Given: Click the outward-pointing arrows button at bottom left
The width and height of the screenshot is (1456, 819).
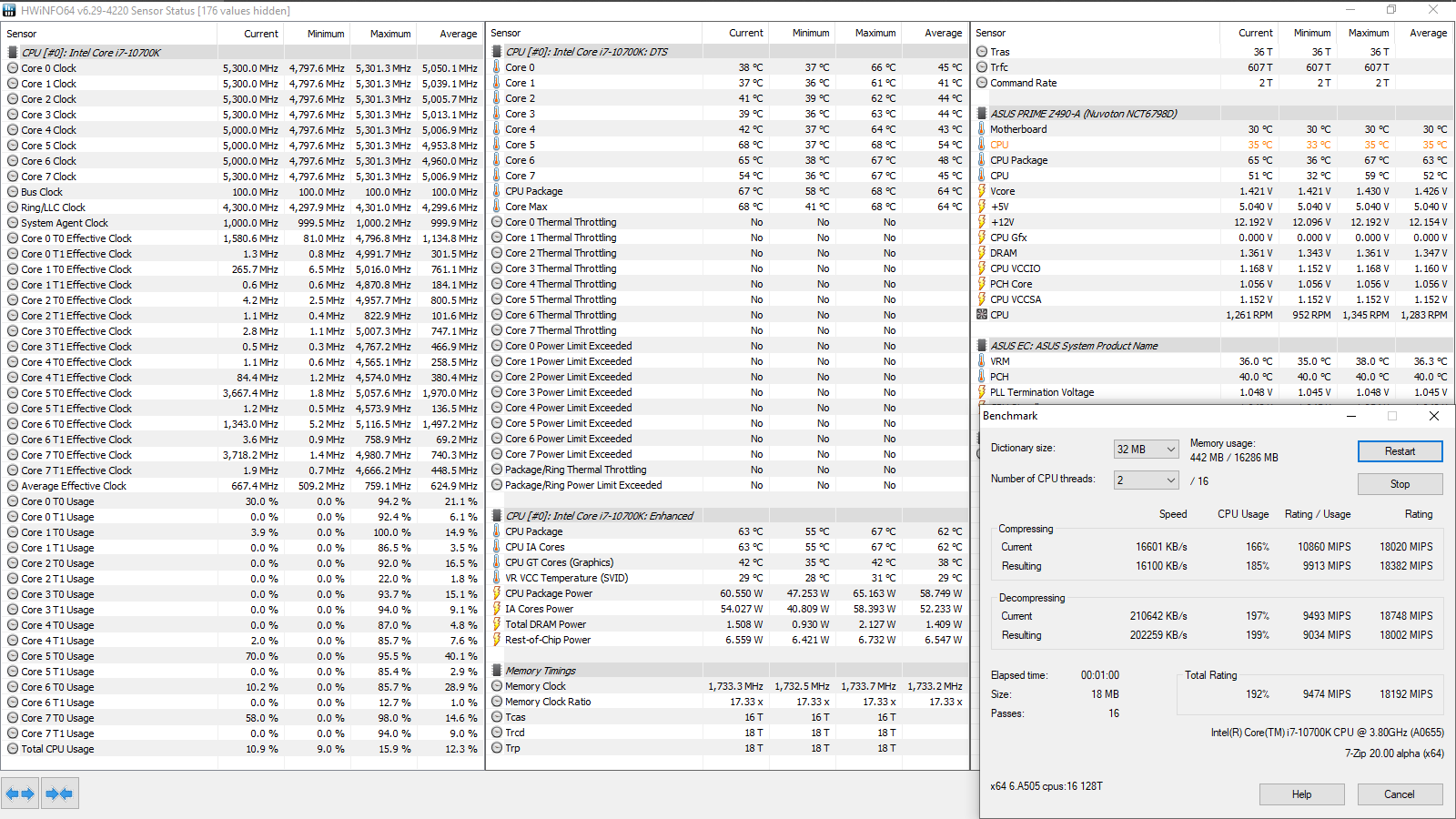Looking at the screenshot, I should (x=20, y=794).
